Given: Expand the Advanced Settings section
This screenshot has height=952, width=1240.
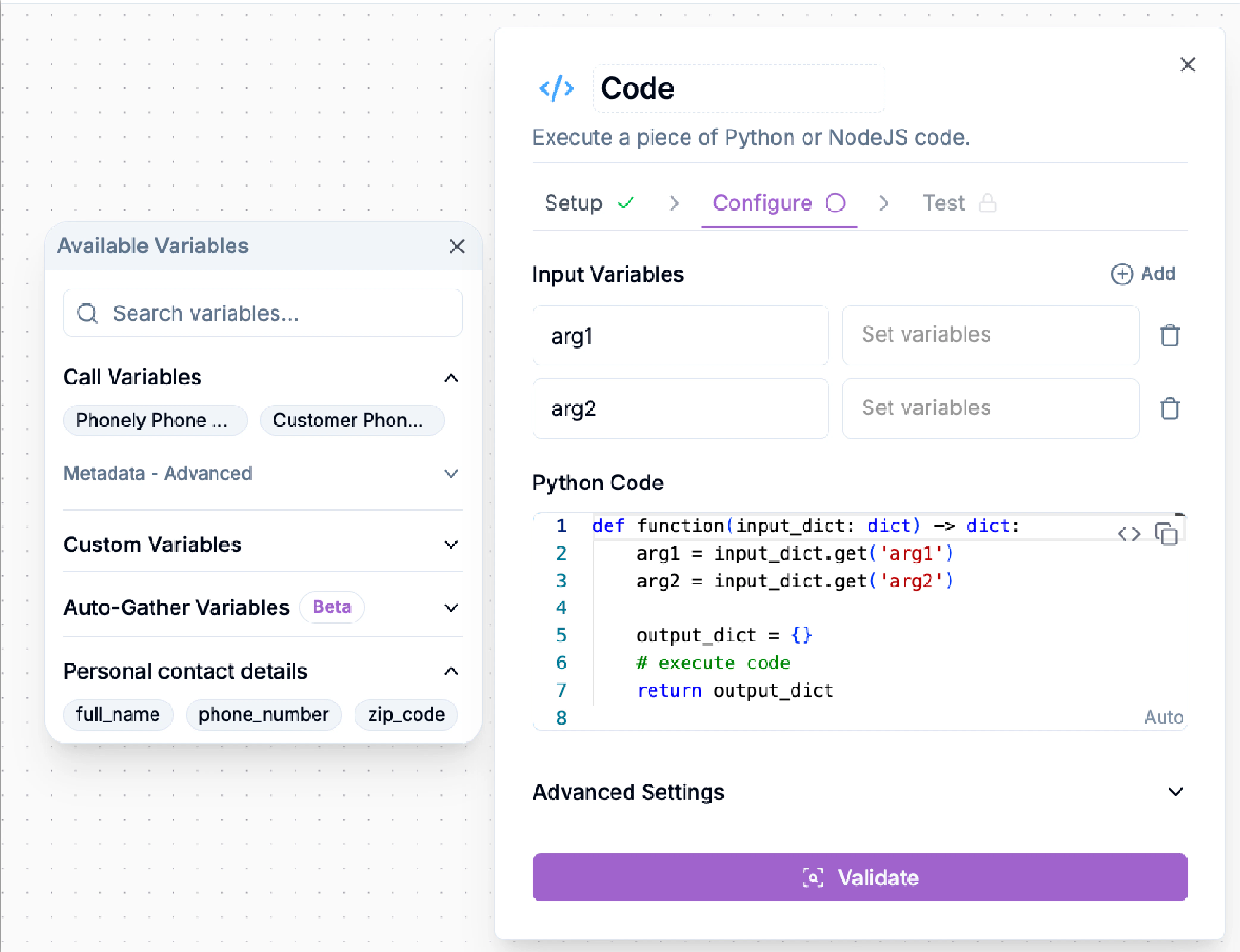Looking at the screenshot, I should click(x=1175, y=792).
